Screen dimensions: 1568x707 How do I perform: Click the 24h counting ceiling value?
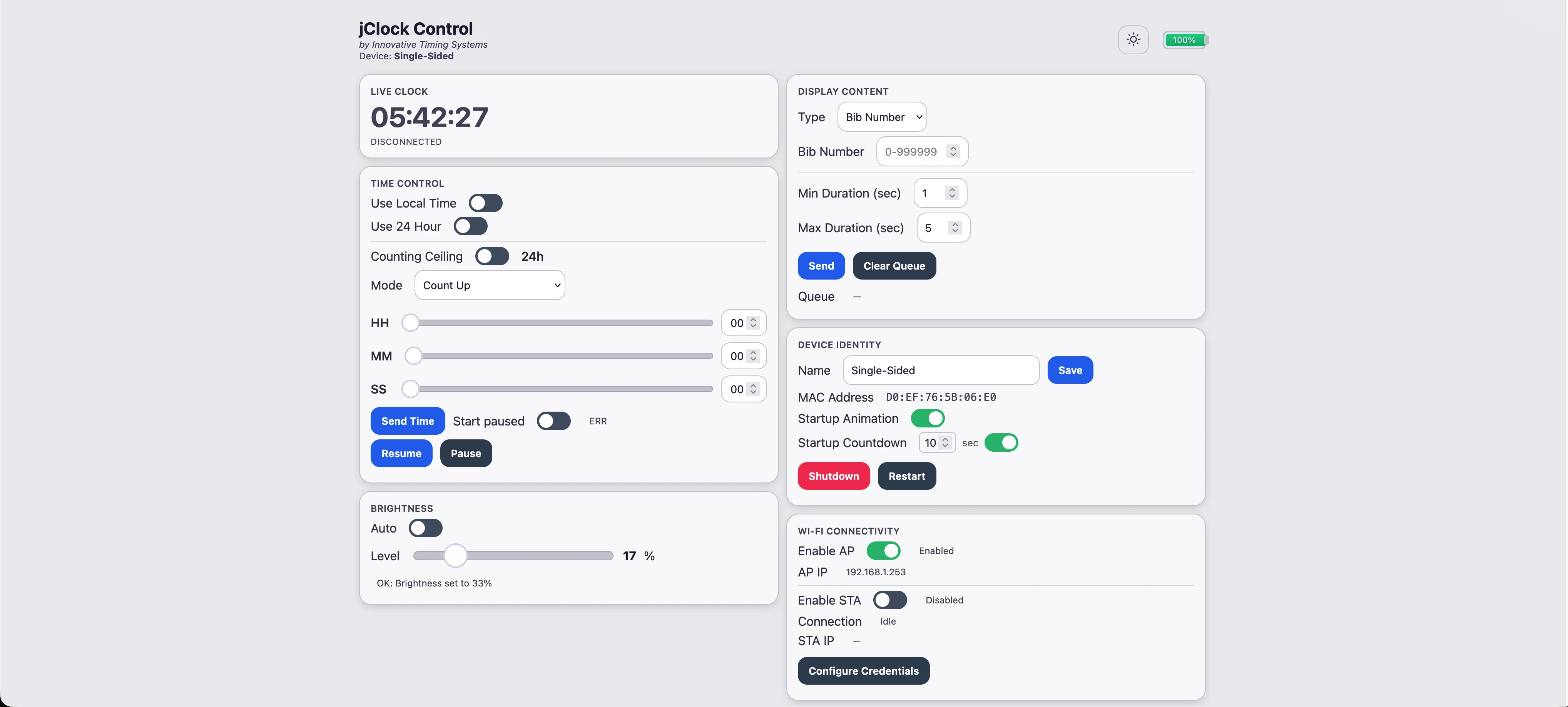pyautogui.click(x=532, y=256)
